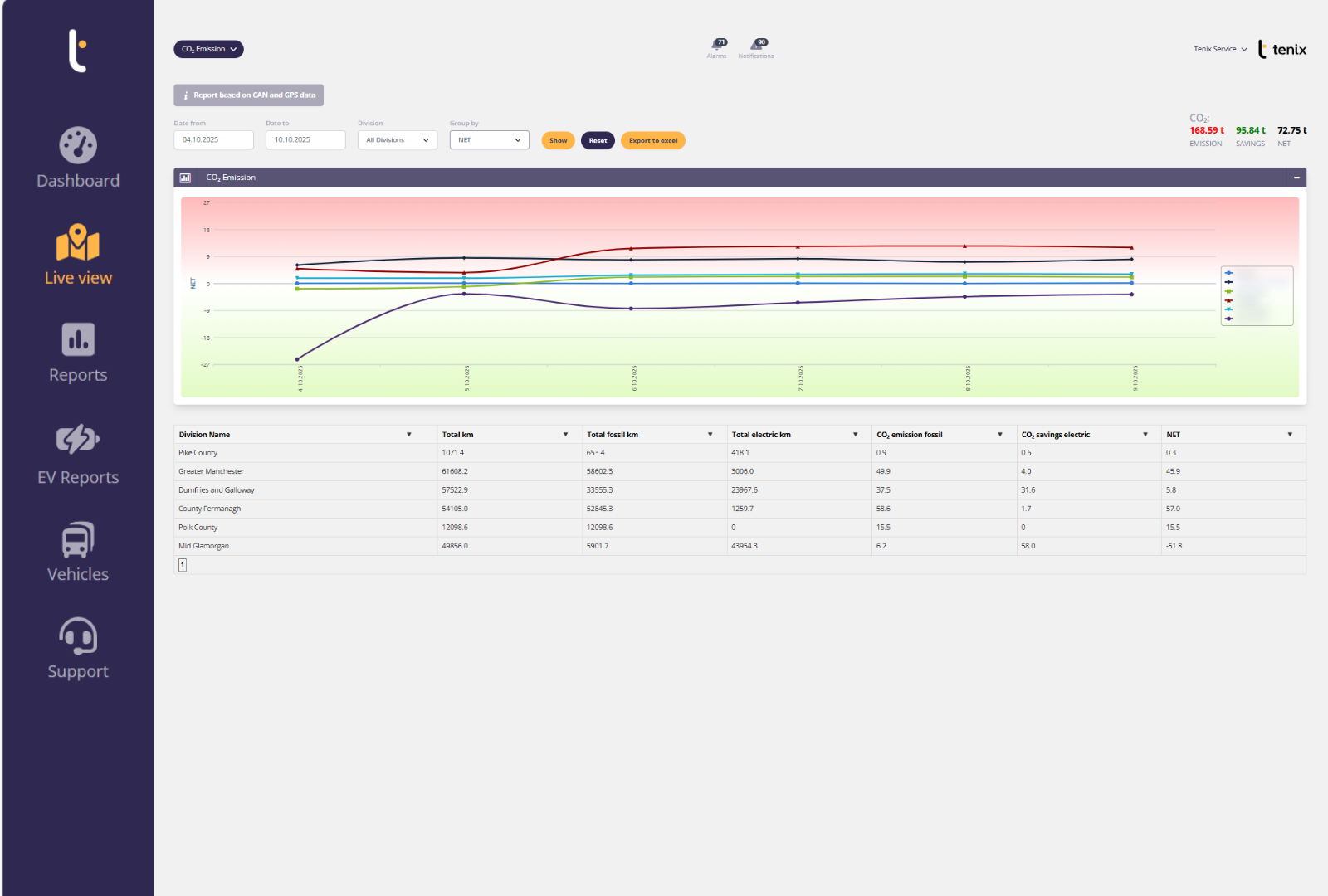Collapse the CO₂ Emission chart panel

point(1296,178)
